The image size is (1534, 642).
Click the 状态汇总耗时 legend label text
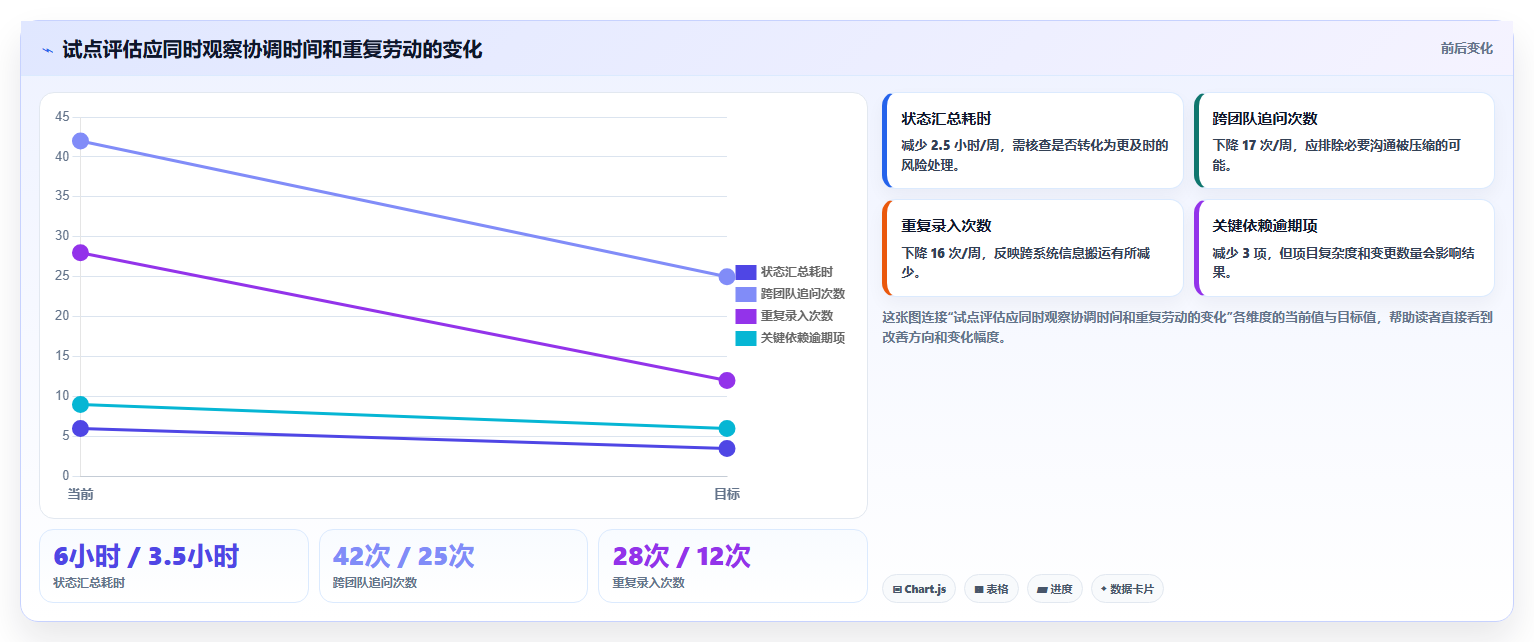coord(797,272)
